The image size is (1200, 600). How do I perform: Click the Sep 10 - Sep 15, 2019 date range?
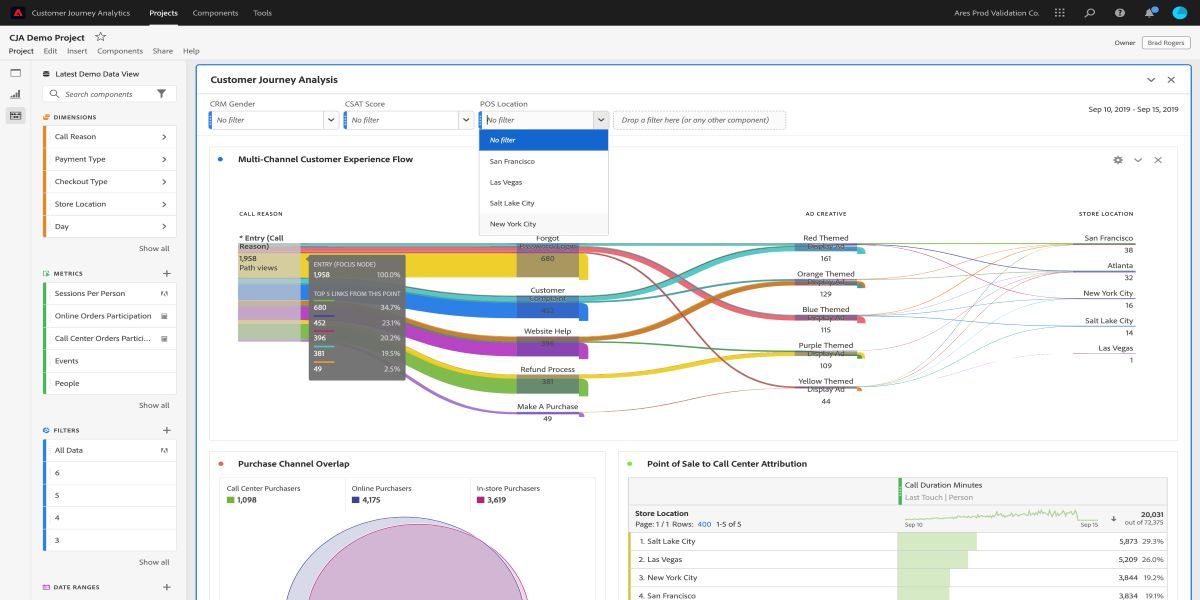pos(1133,109)
